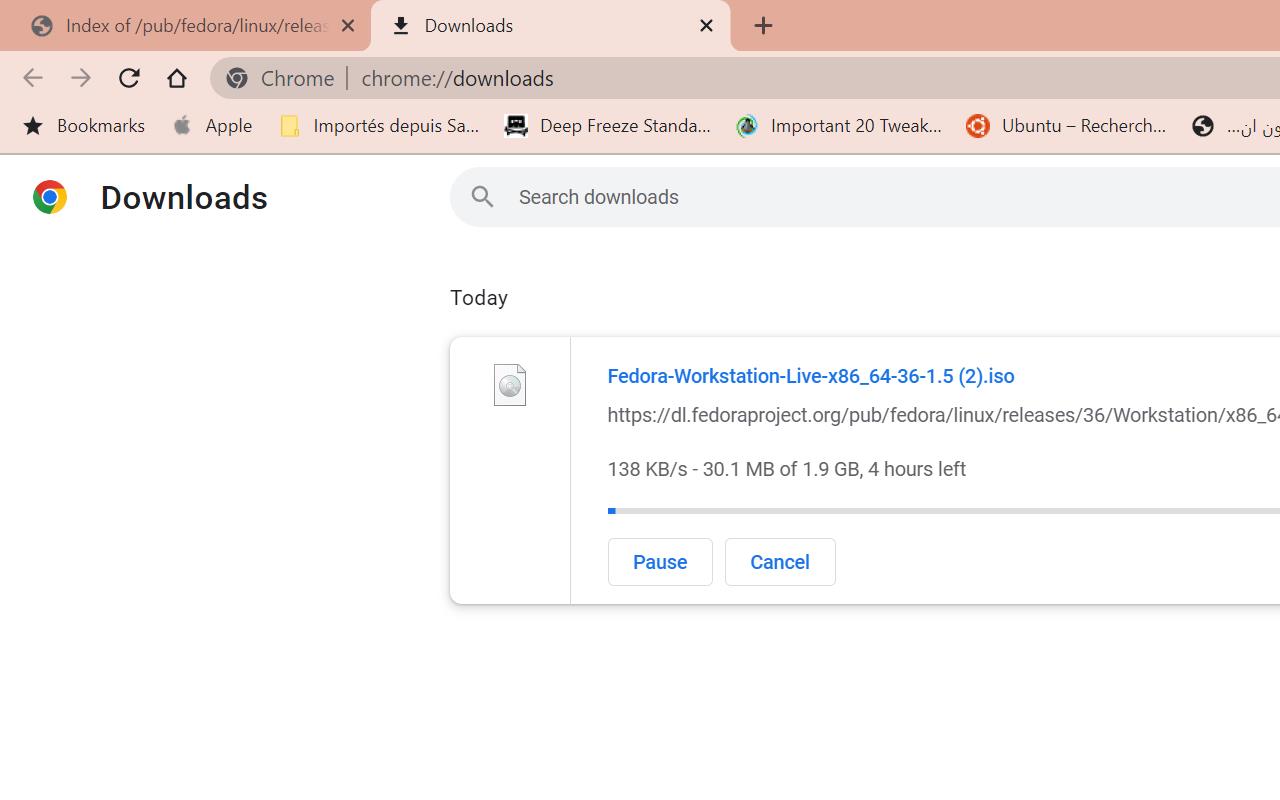Click the Chrome logo beside Downloads title
Image resolution: width=1280 pixels, height=800 pixels.
[x=50, y=197]
